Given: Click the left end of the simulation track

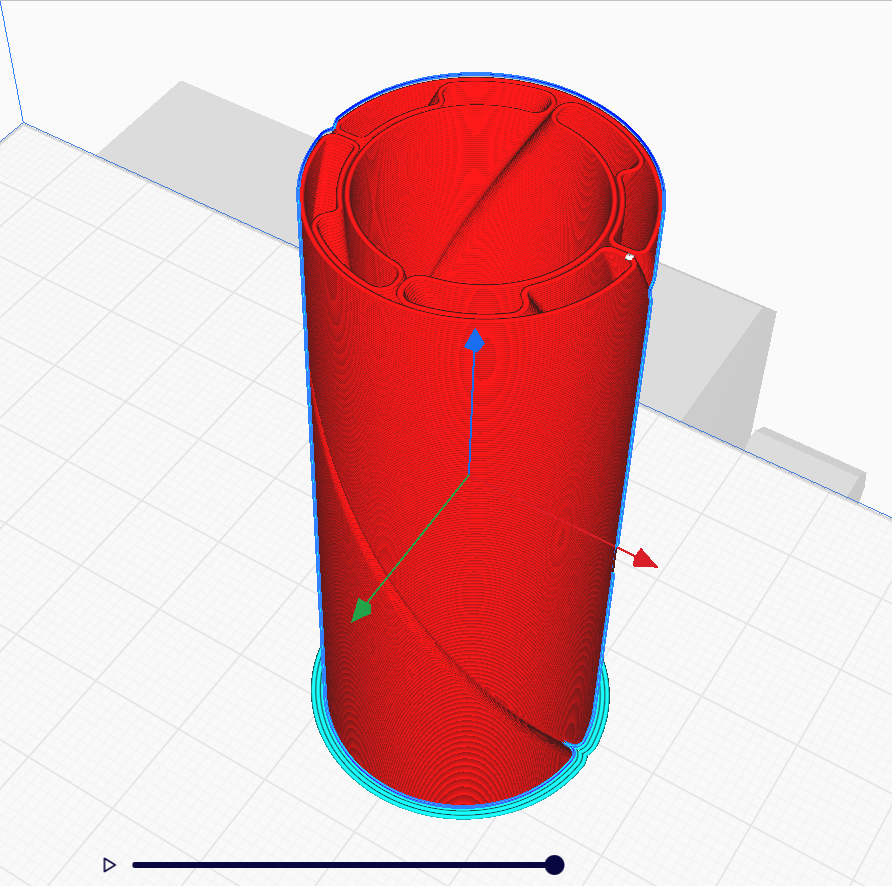Looking at the screenshot, I should (x=136, y=865).
